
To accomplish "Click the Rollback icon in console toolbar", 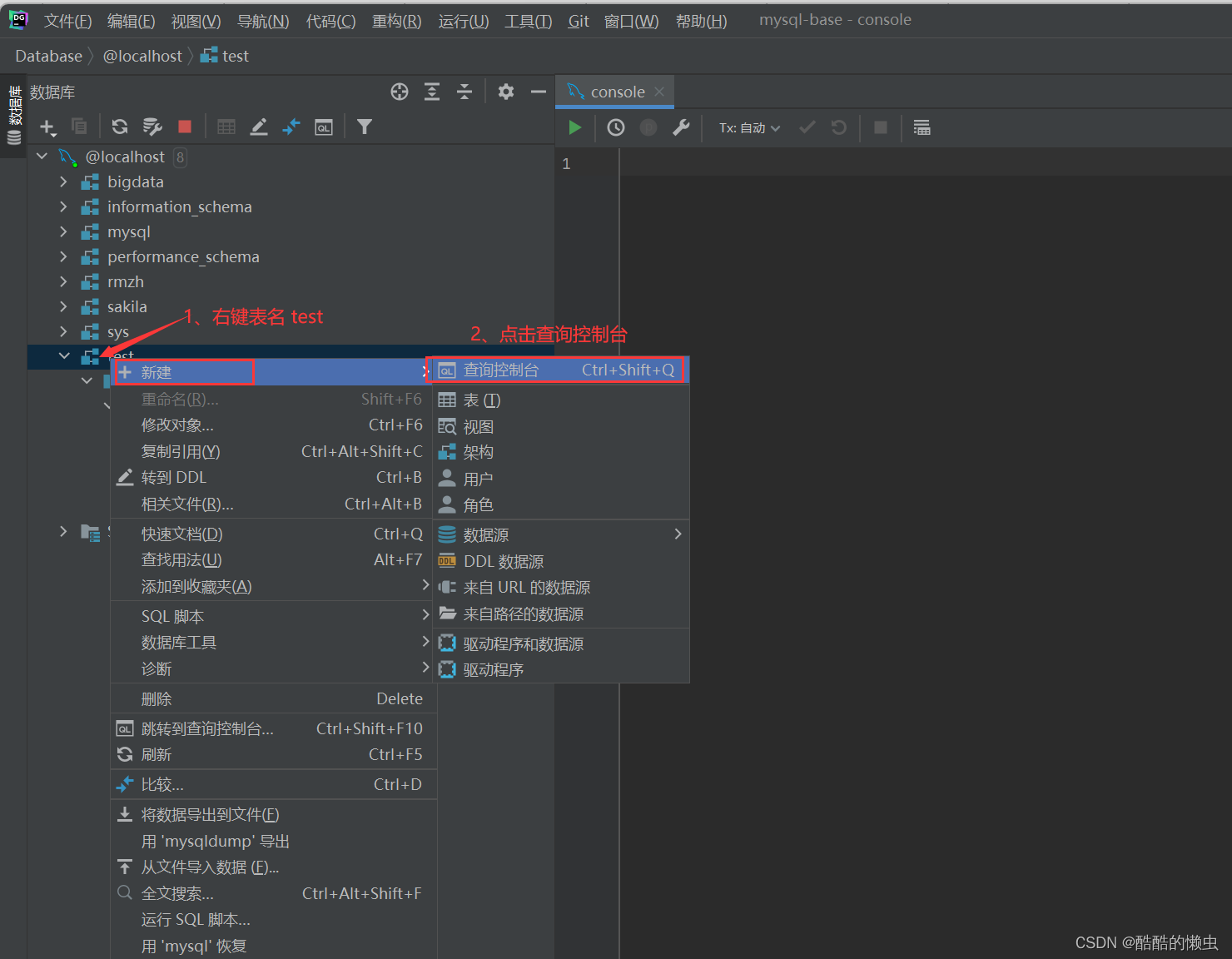I will [x=839, y=127].
